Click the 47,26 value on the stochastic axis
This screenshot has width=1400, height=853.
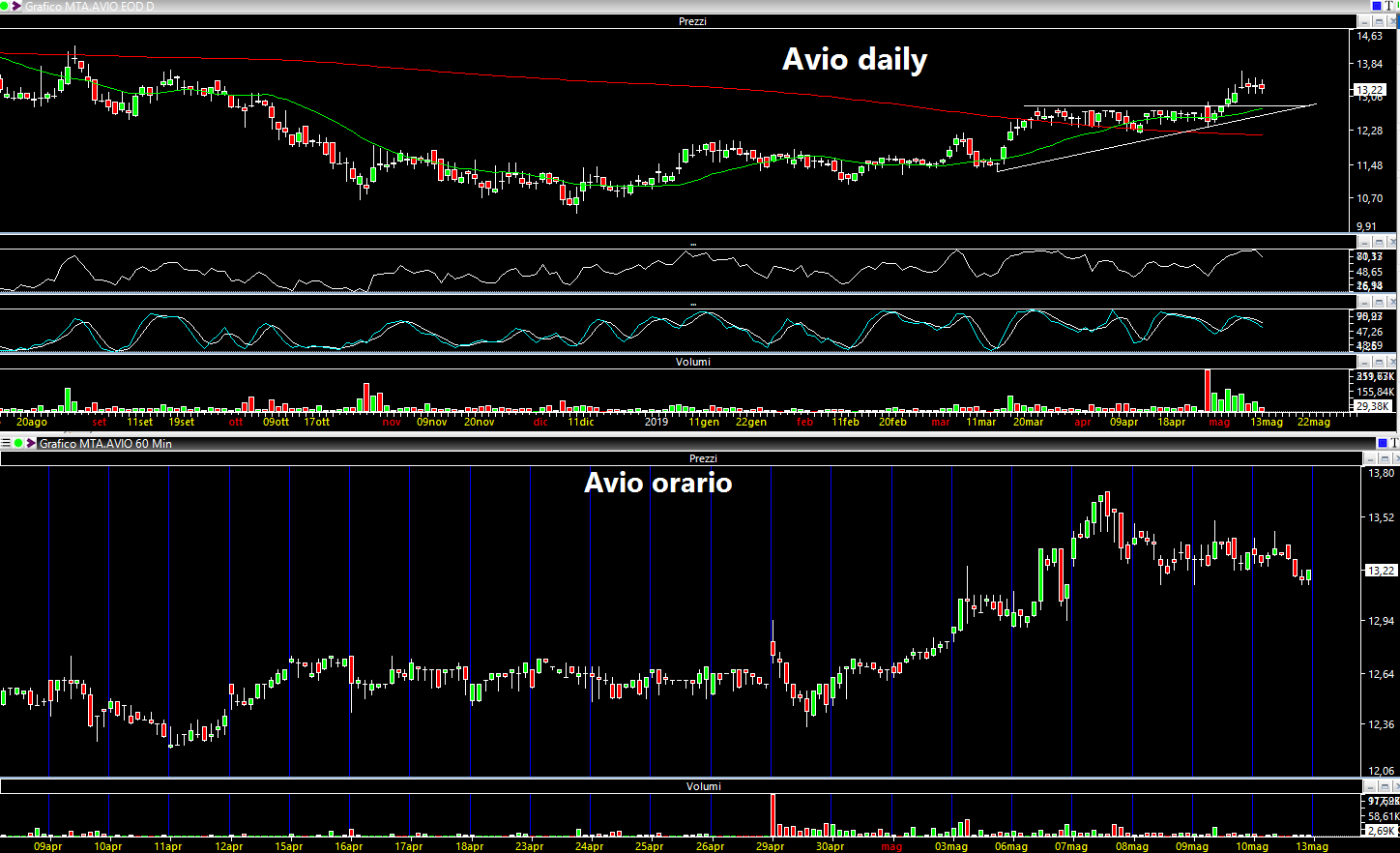(x=1369, y=332)
